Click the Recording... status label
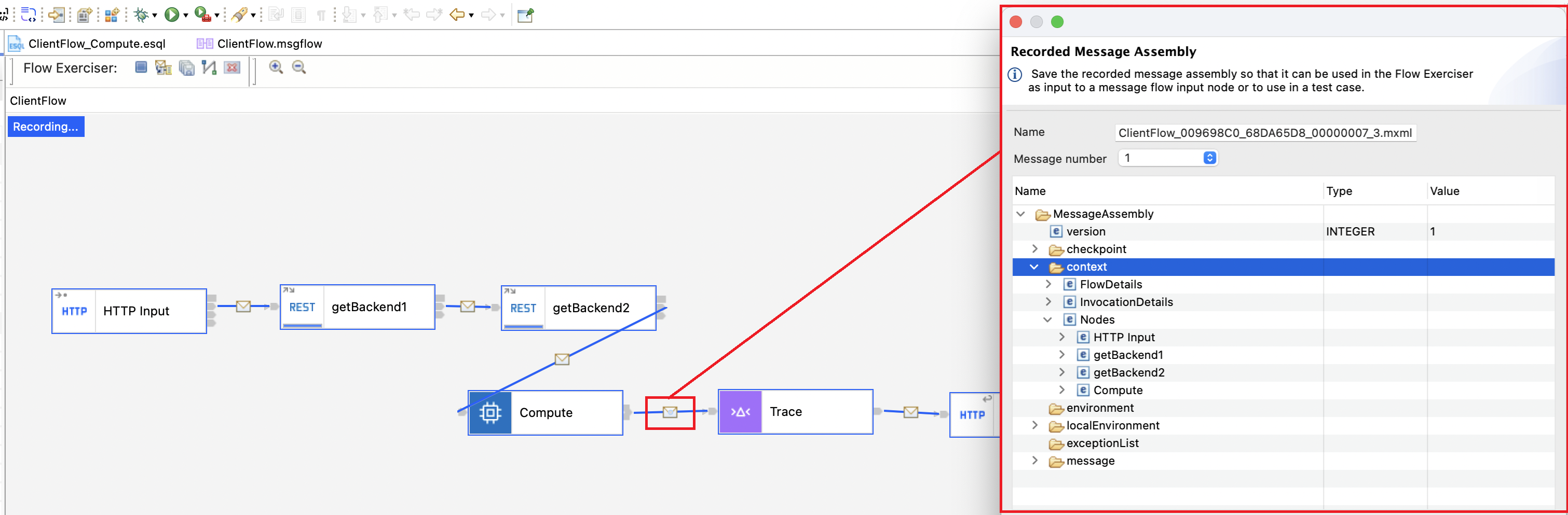 pyautogui.click(x=46, y=127)
